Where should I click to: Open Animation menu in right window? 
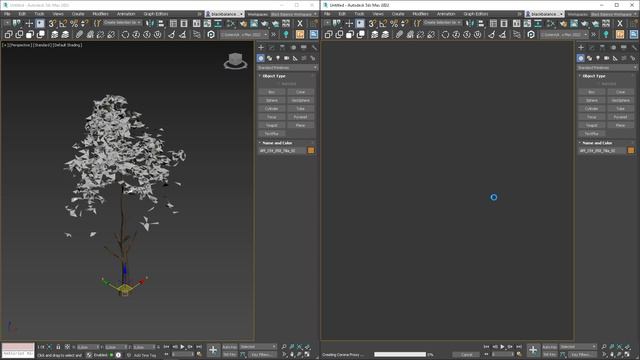pos(446,14)
